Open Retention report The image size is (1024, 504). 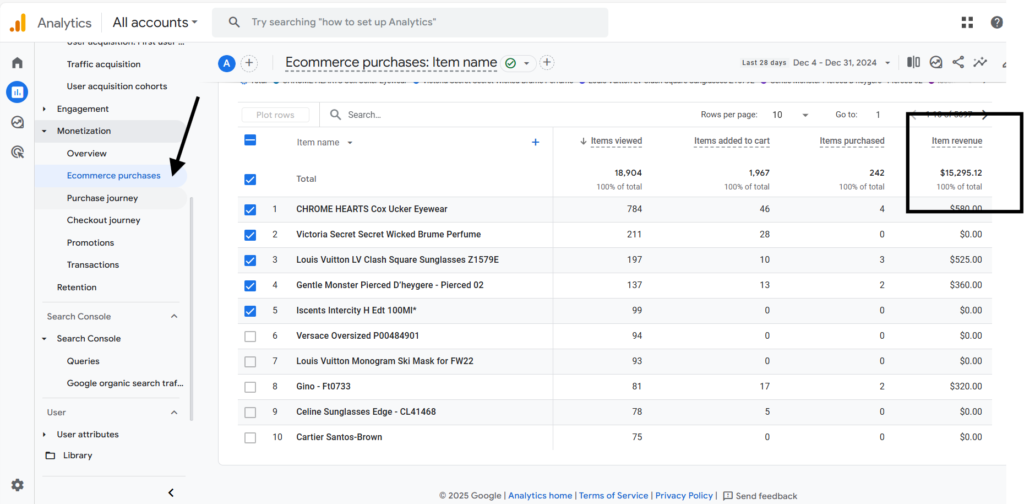pos(76,287)
